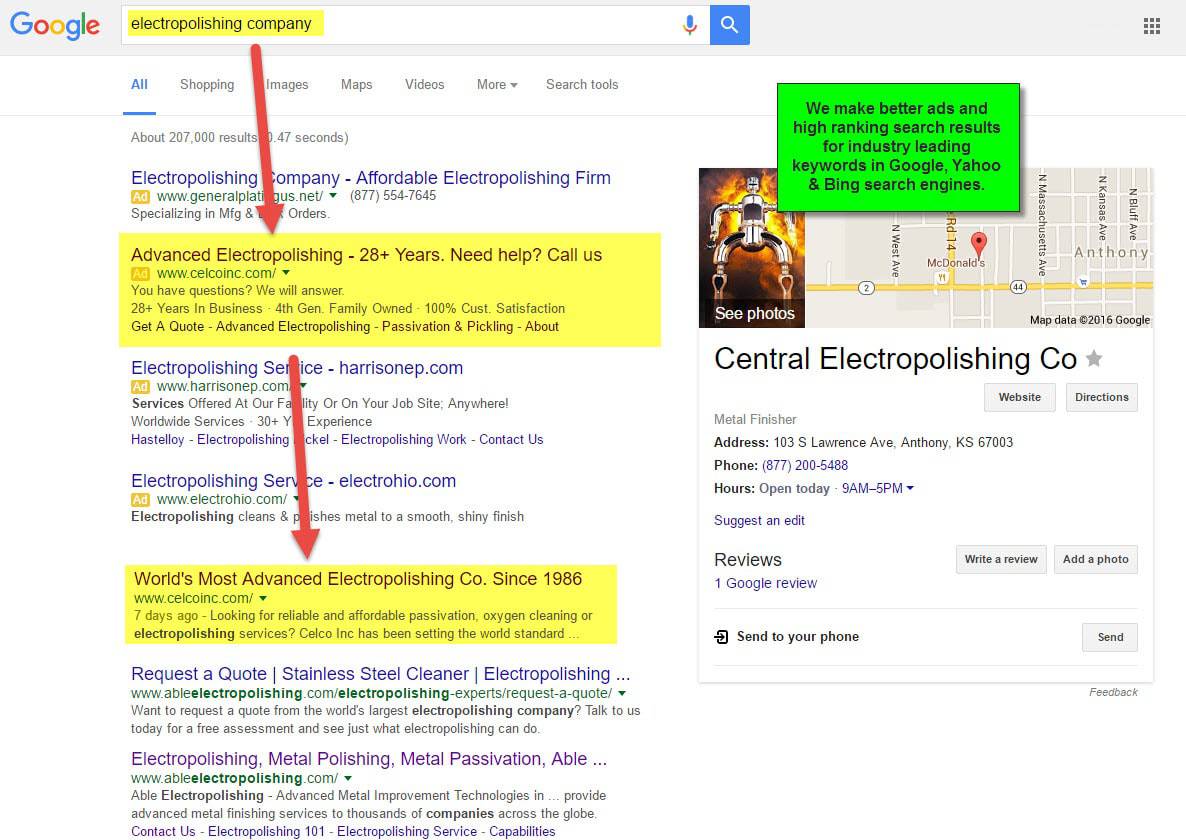1186x840 pixels.
Task: Click the Google logo
Action: [x=55, y=26]
